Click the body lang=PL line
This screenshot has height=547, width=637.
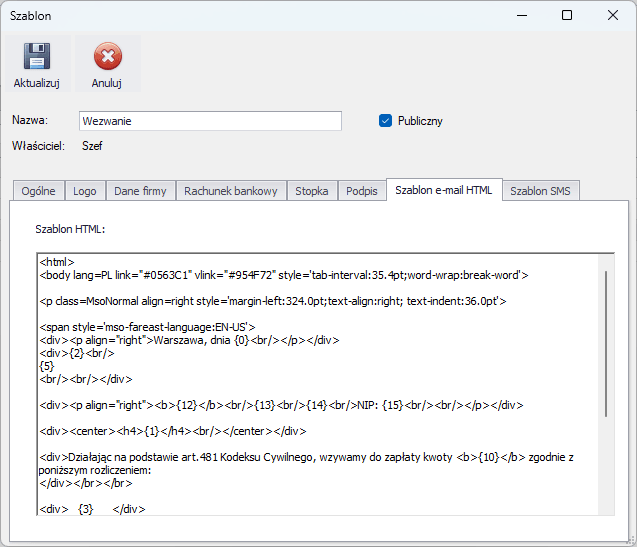[x=284, y=275]
